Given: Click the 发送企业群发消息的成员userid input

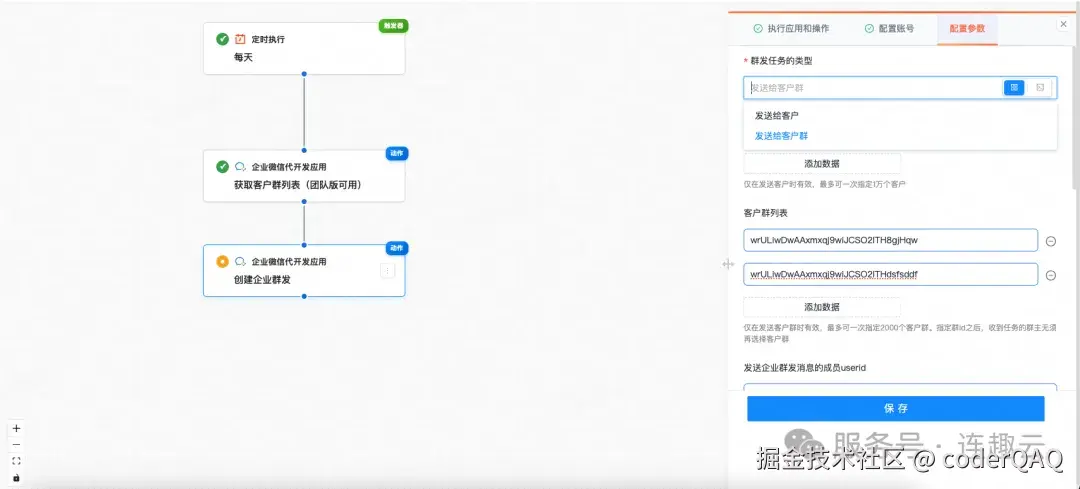Looking at the screenshot, I should pyautogui.click(x=900, y=388).
